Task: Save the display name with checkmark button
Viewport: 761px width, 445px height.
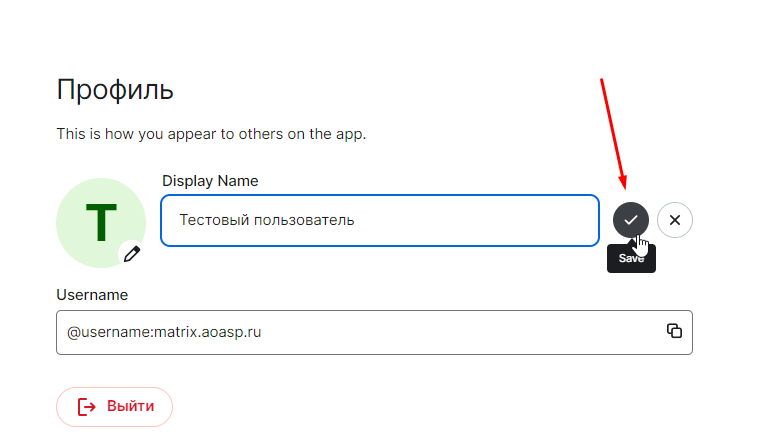Action: click(x=630, y=220)
